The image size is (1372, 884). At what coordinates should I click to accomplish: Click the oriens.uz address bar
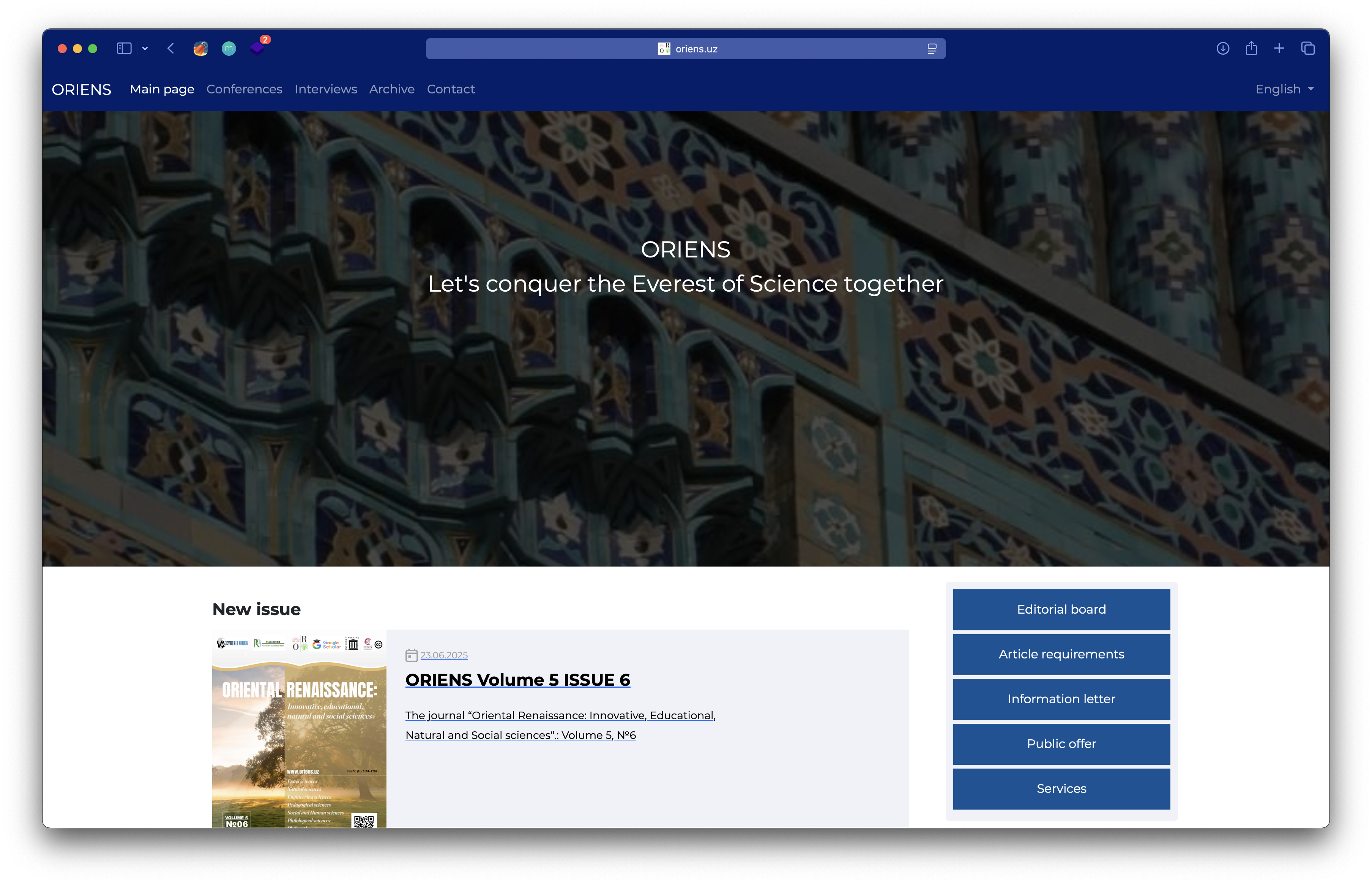coord(686,49)
